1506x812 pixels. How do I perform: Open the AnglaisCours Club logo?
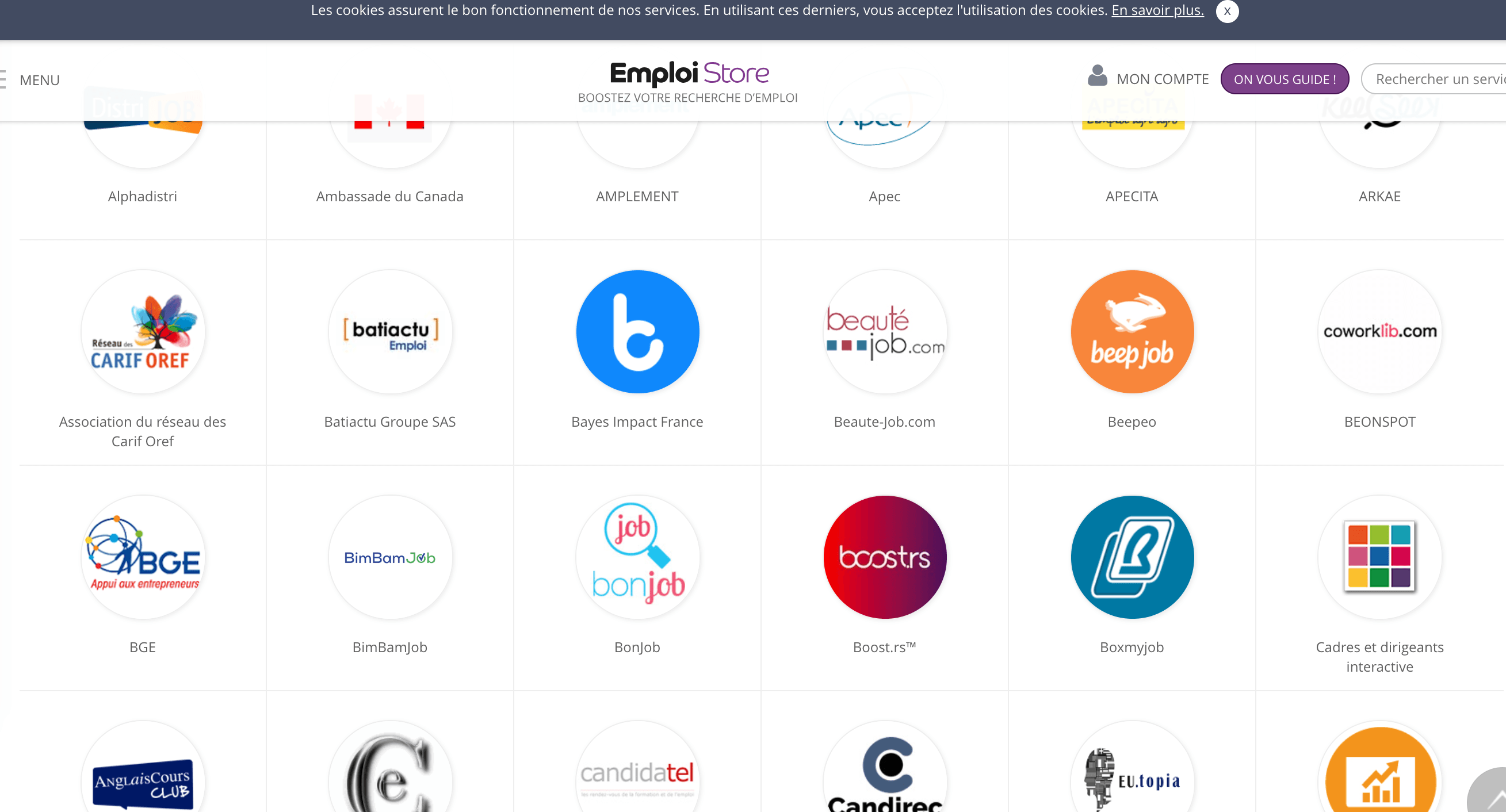tap(143, 767)
